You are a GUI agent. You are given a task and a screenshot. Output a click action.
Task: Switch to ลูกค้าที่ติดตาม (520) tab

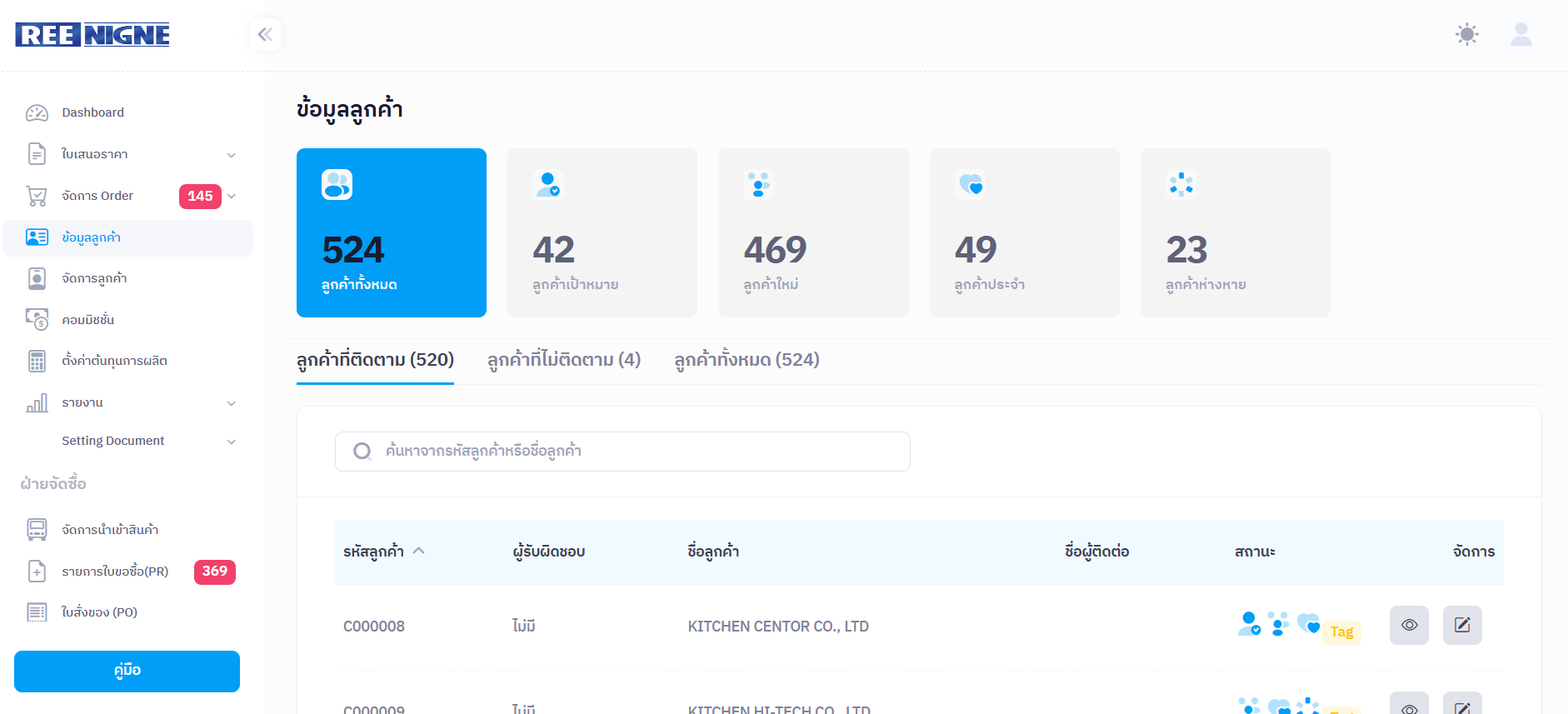(x=375, y=360)
